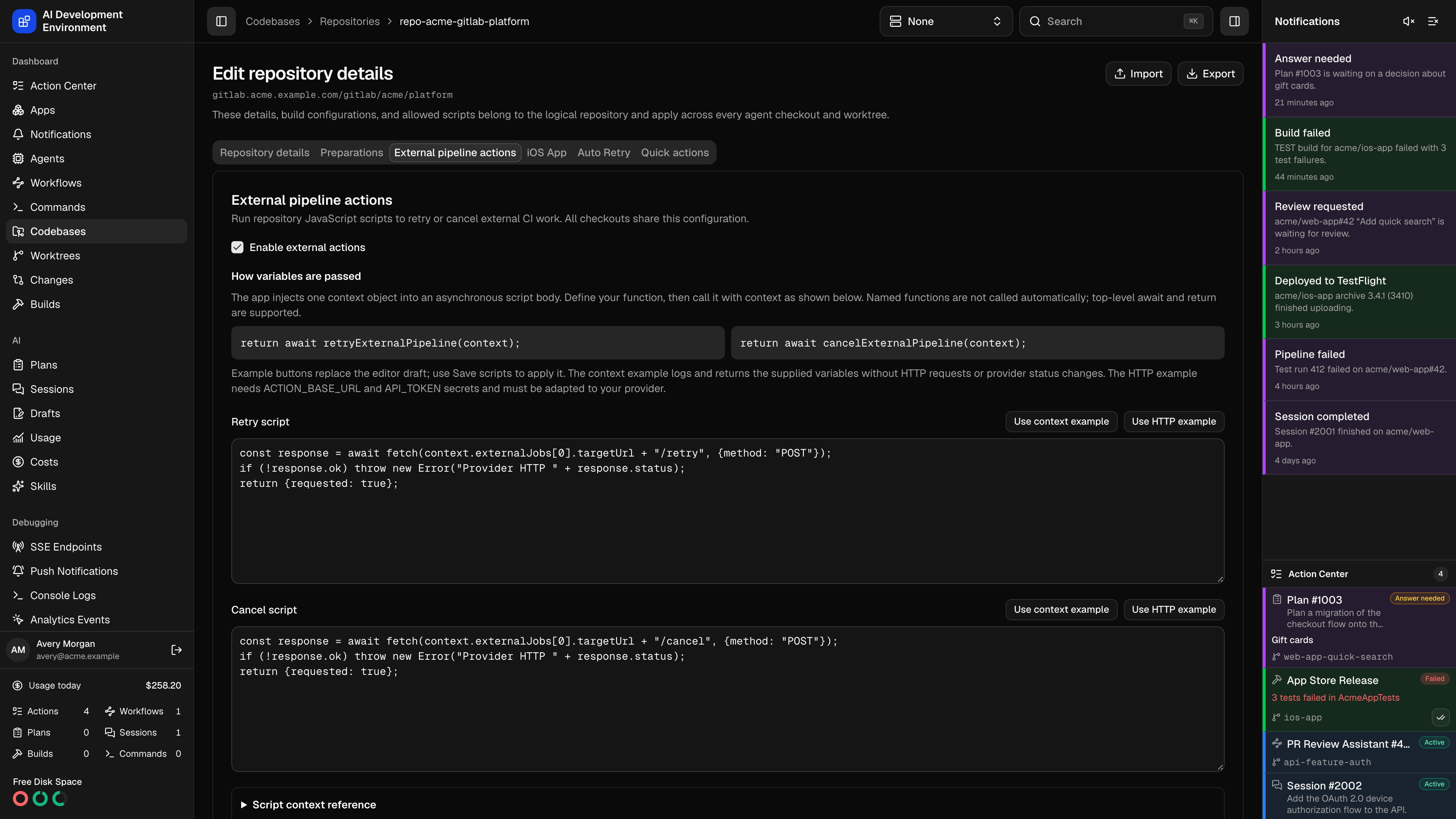Click the sign-out icon next to Avery Morgan

click(176, 650)
